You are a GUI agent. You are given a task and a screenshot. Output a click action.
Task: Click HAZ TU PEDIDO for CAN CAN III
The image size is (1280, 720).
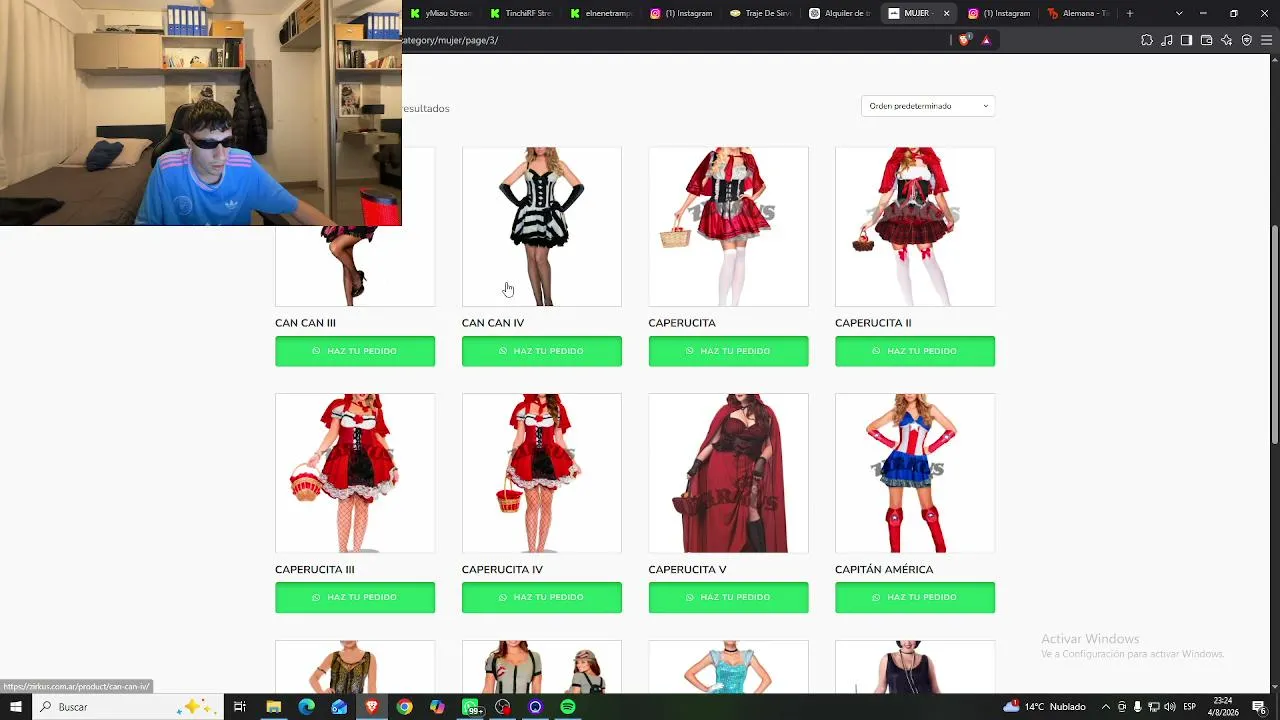click(x=355, y=351)
